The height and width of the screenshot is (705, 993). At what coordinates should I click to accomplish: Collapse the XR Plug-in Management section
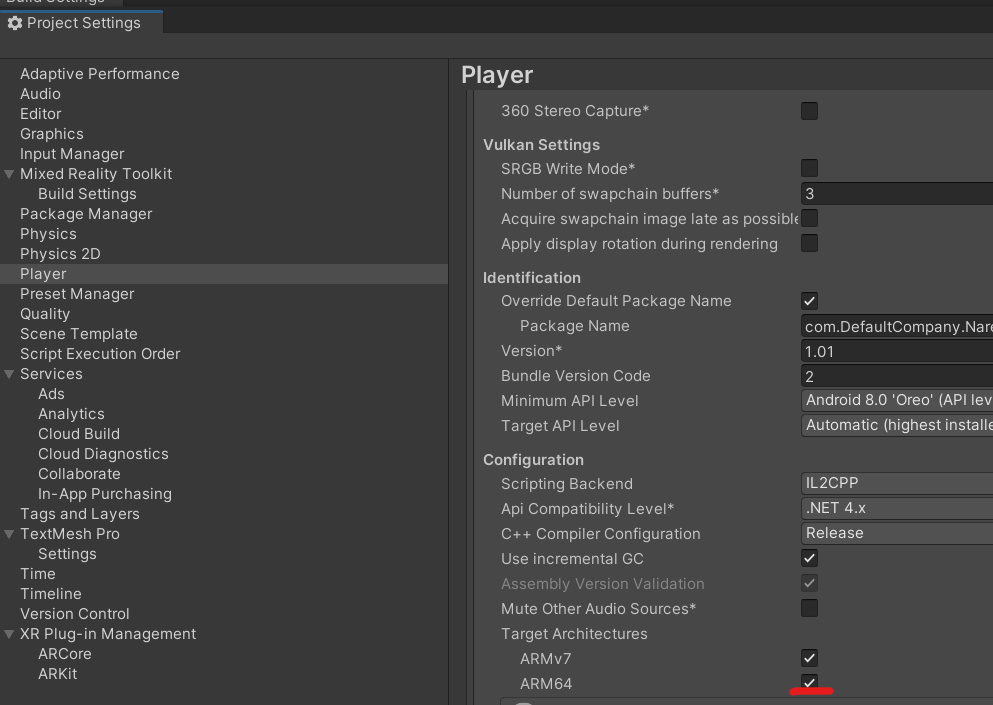(9, 634)
